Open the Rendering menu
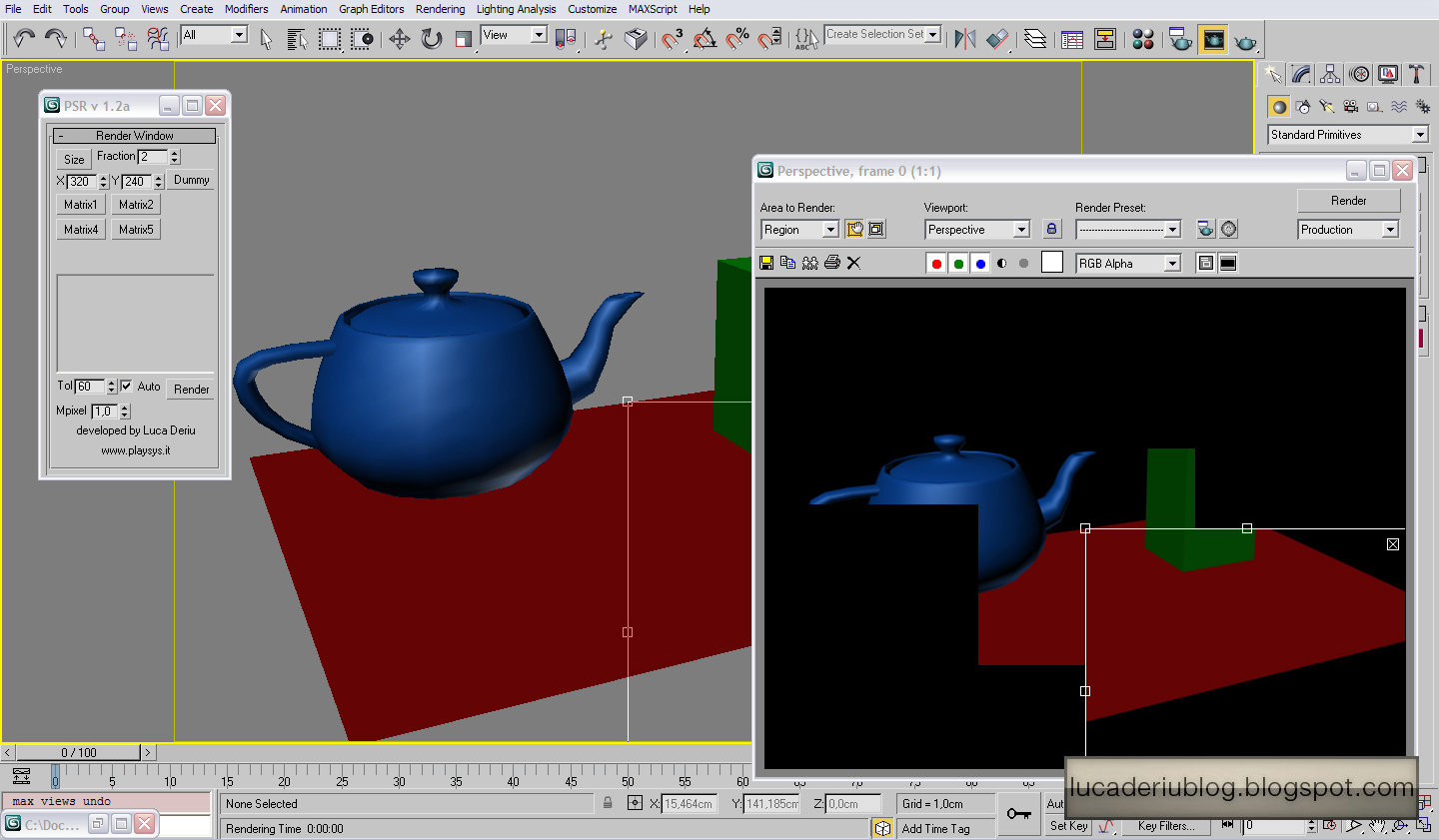This screenshot has width=1439, height=840. click(441, 9)
